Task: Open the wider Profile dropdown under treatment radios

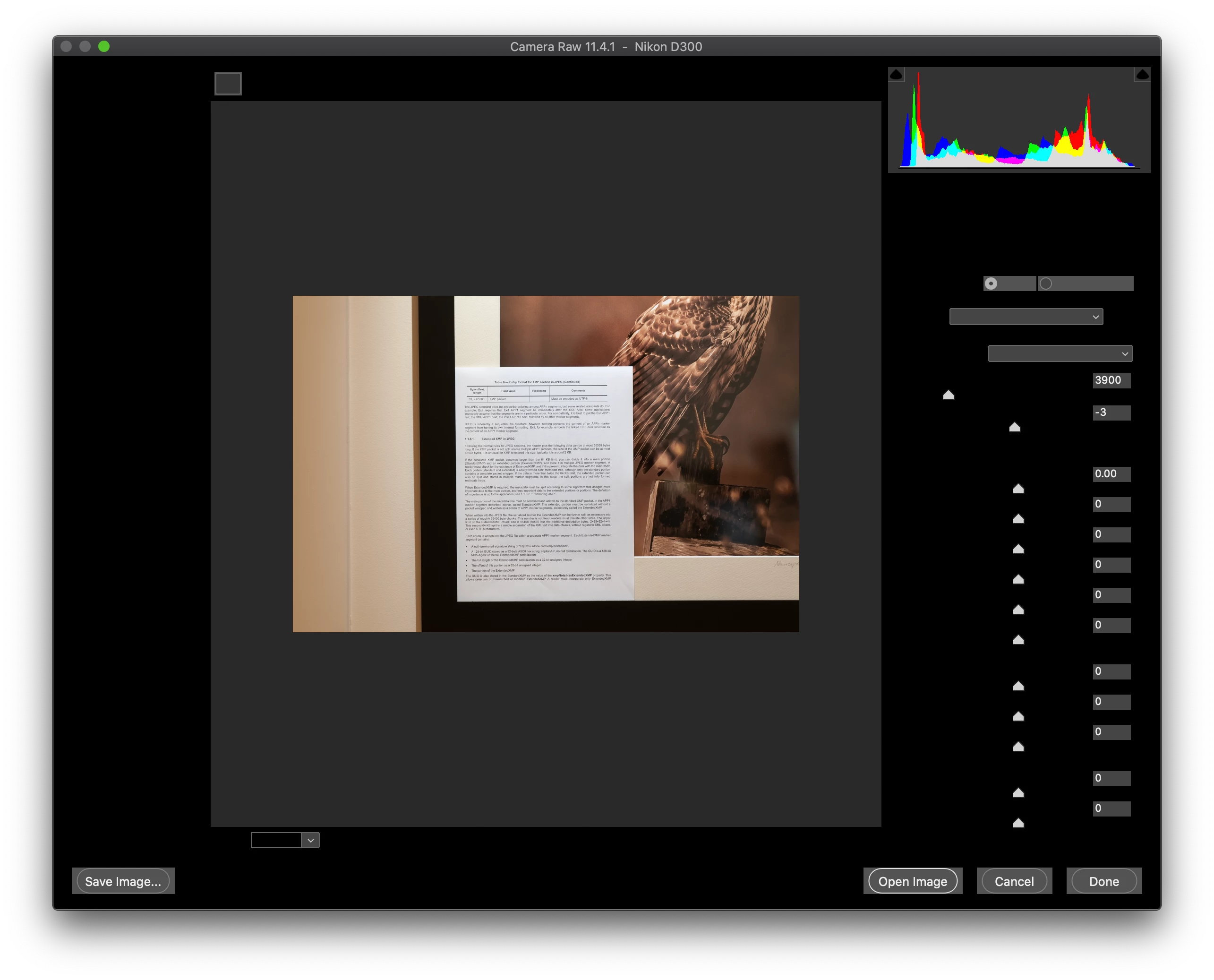Action: (x=1026, y=317)
